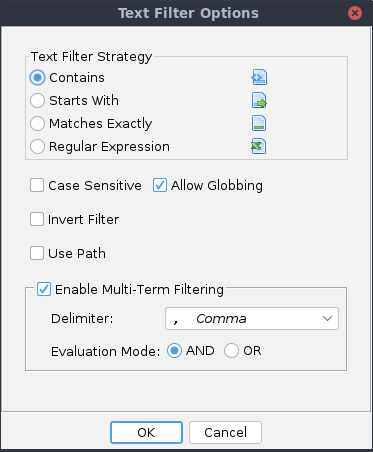Open the Delimiter Comma dropdown
This screenshot has width=373, height=452.
pyautogui.click(x=252, y=319)
